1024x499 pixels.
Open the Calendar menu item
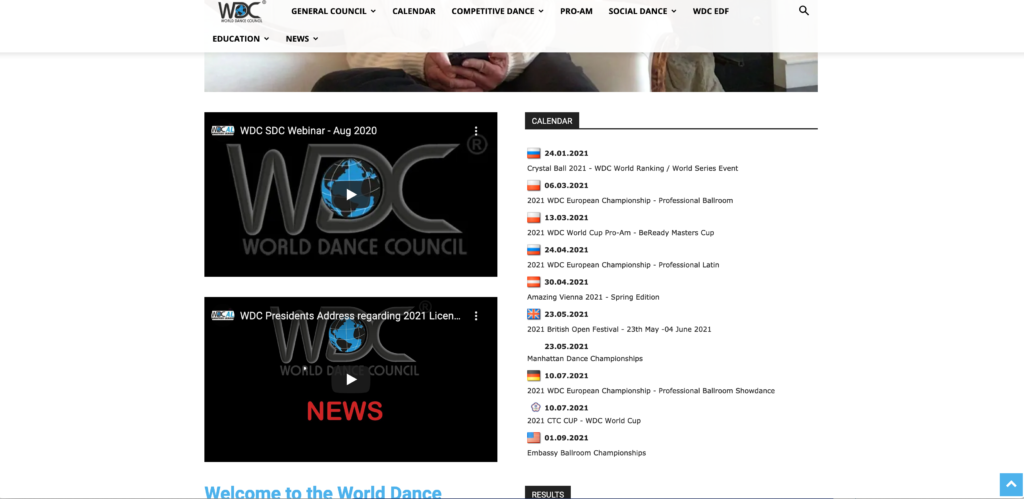point(414,11)
